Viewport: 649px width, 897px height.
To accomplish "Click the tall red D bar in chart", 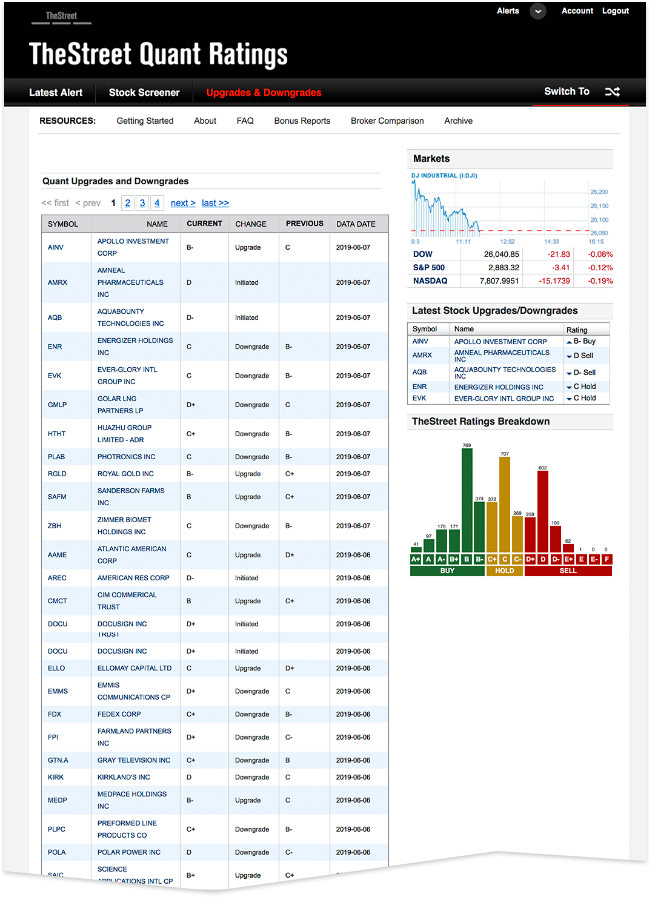I will click(543, 511).
